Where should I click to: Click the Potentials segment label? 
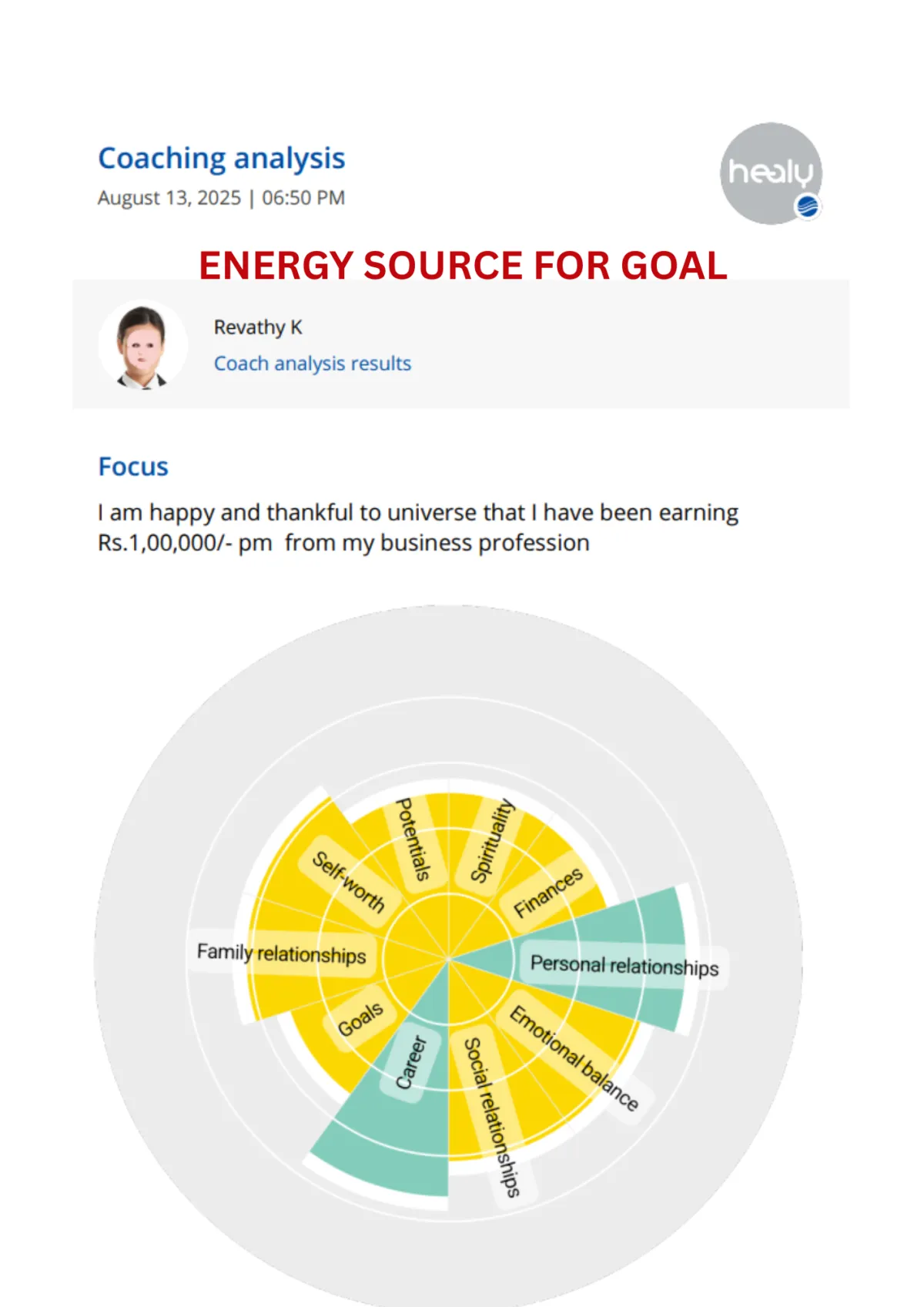pos(413,839)
